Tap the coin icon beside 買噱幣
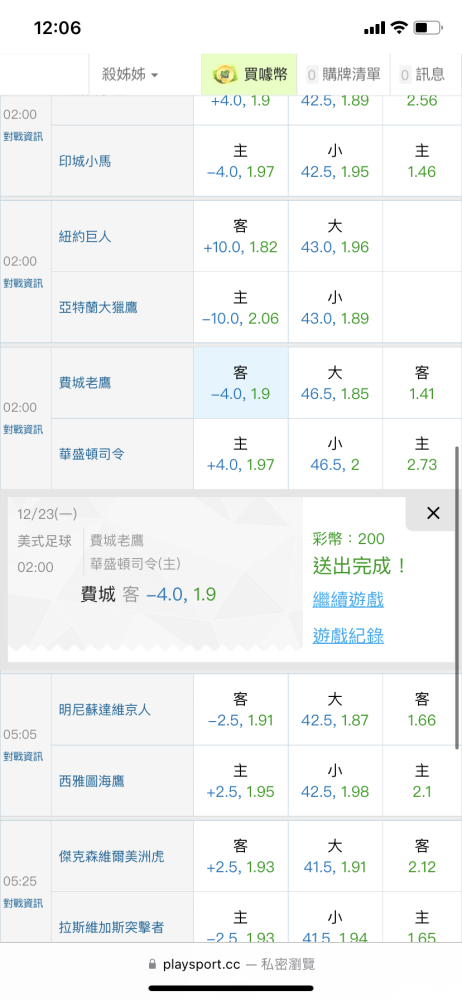The image size is (462, 1000). (x=225, y=75)
